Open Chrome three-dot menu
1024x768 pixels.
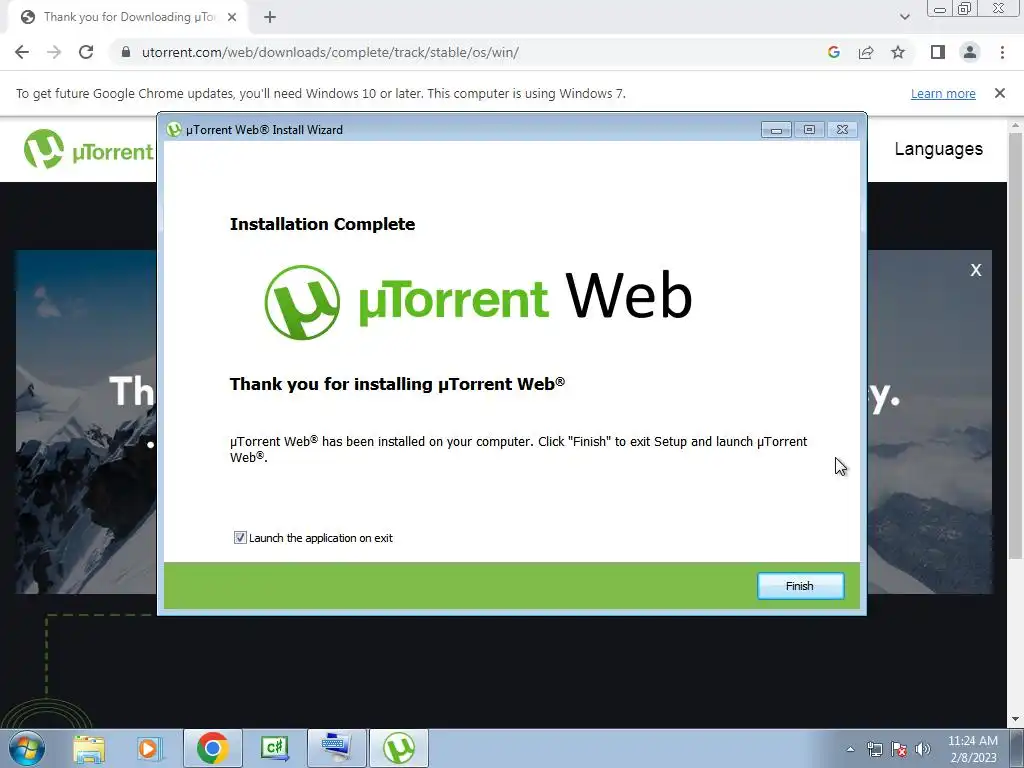click(x=1002, y=52)
